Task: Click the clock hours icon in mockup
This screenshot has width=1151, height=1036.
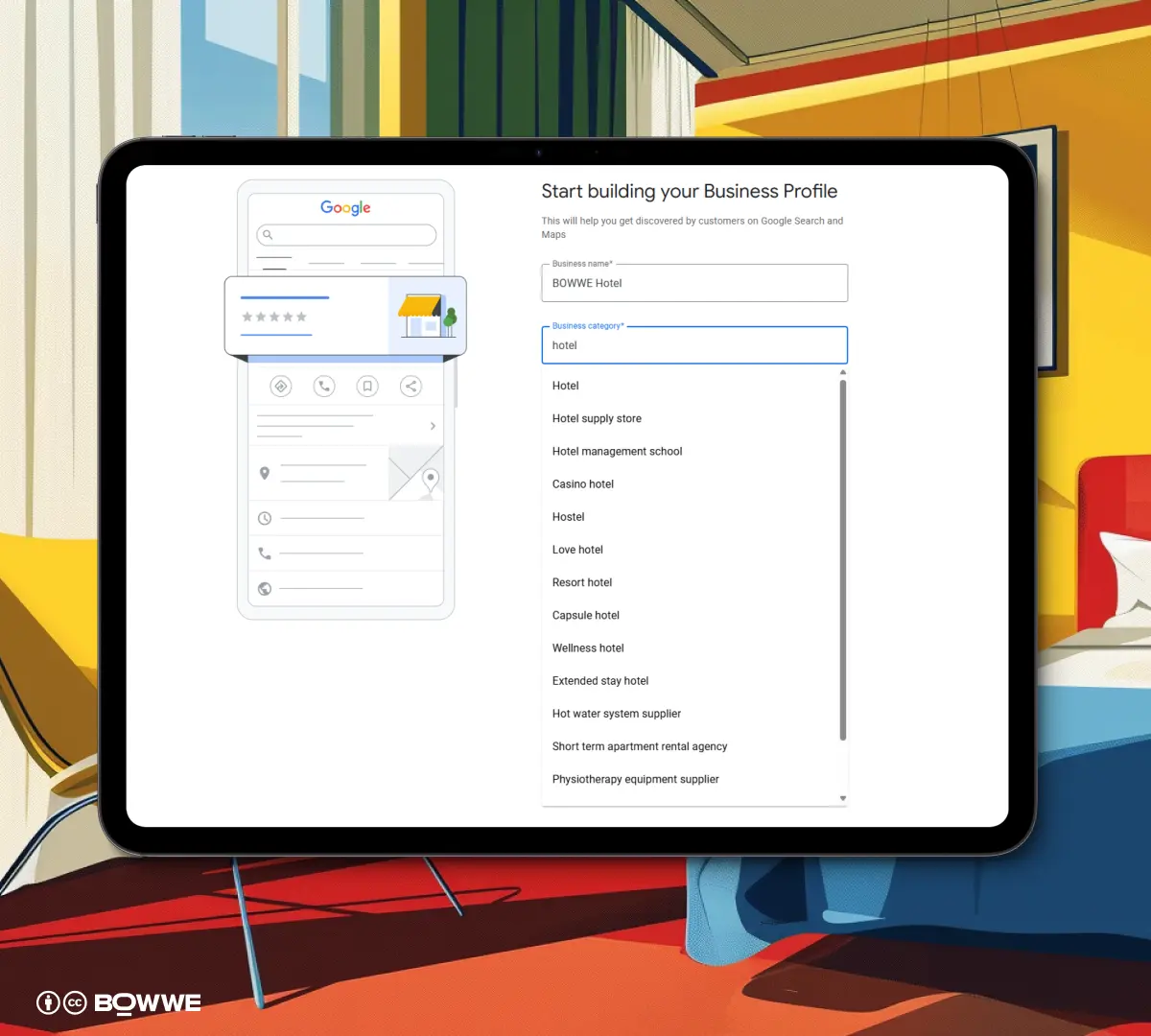Action: click(265, 519)
